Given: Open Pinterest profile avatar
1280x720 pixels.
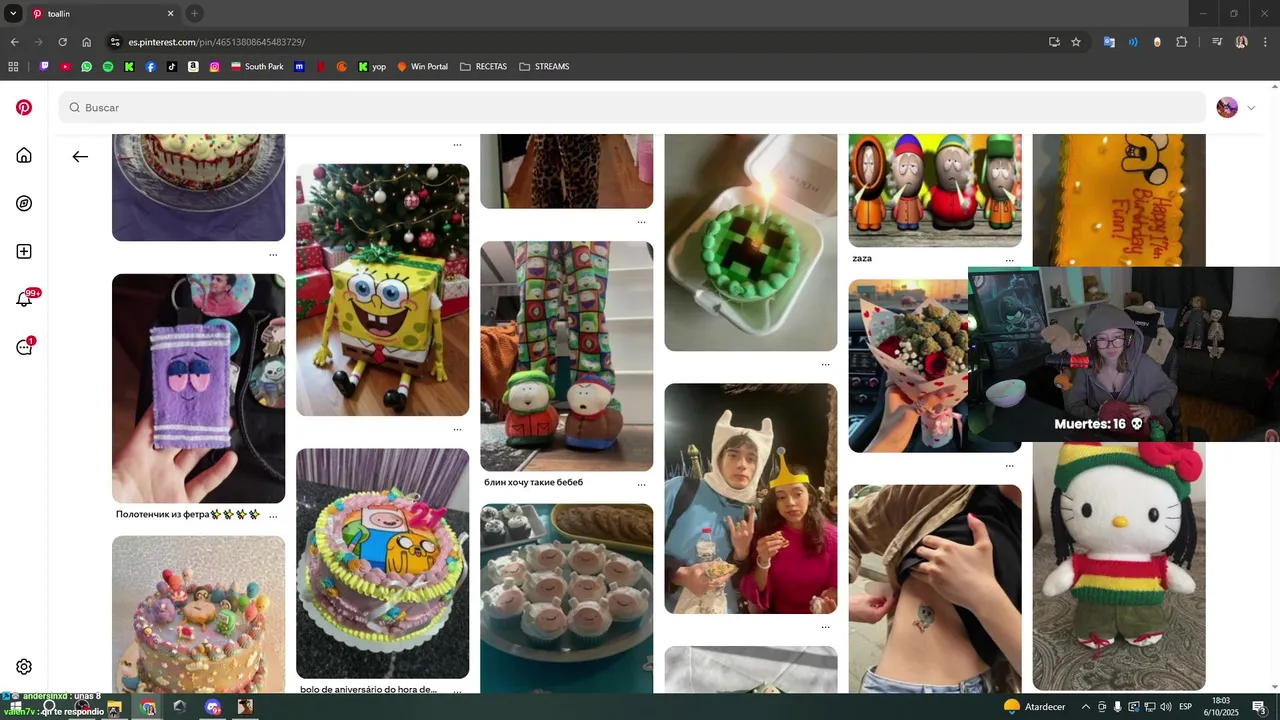Looking at the screenshot, I should 1227,107.
